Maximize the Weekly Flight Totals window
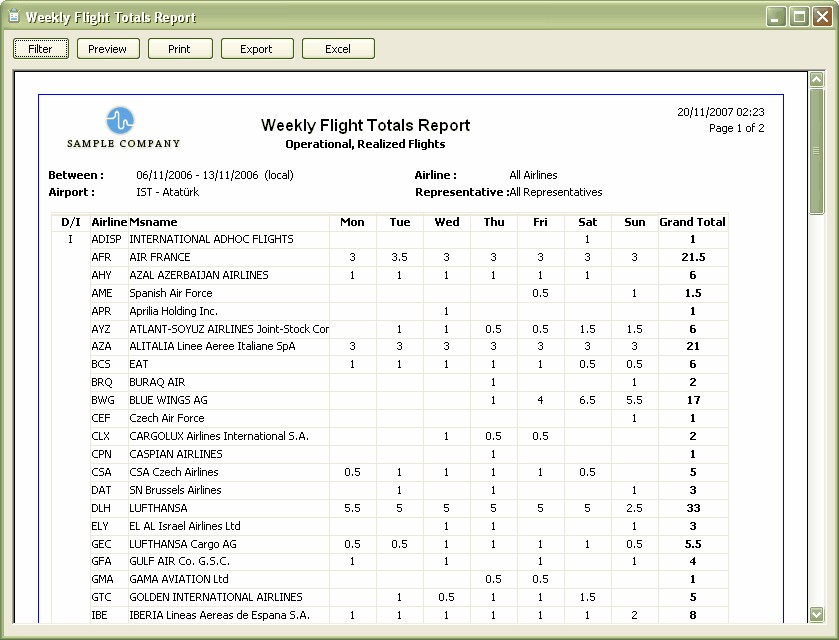This screenshot has height=640, width=839. pyautogui.click(x=799, y=17)
